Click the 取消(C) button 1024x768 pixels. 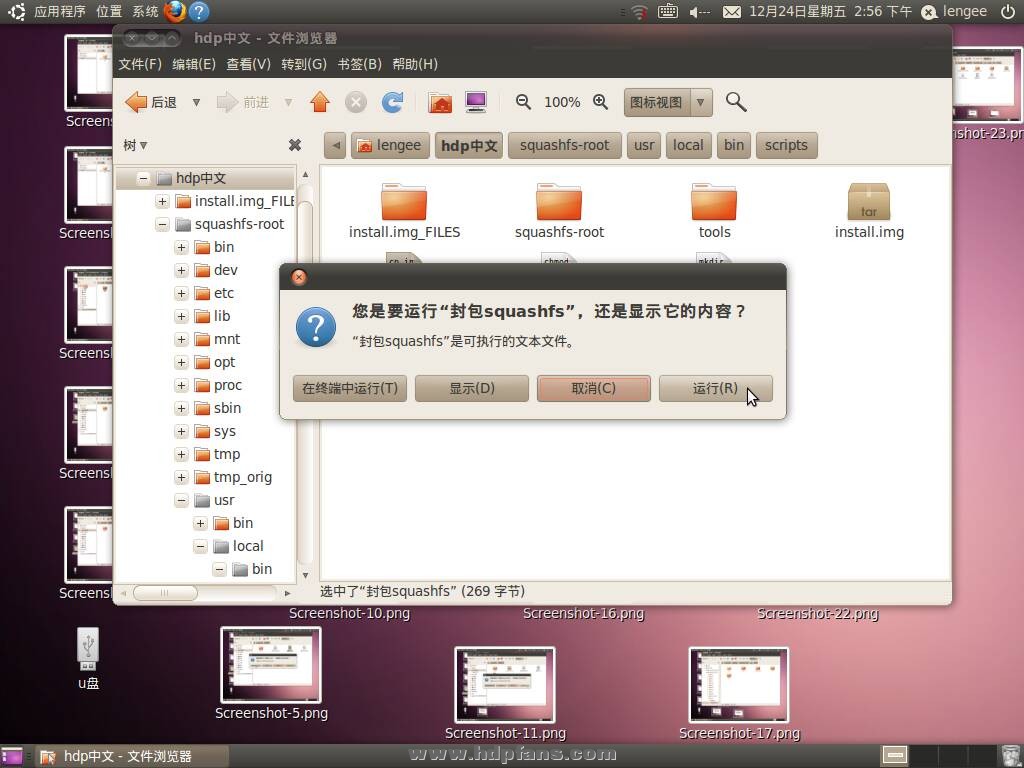[x=594, y=389]
